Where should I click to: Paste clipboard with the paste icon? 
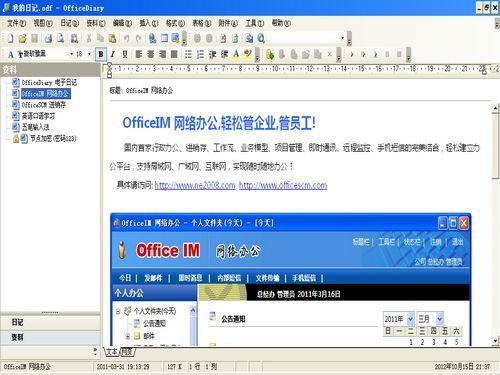[x=113, y=38]
